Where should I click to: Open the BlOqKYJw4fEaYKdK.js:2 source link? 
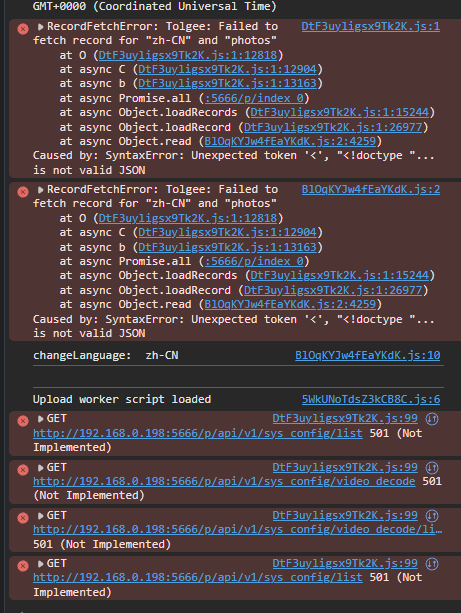pos(371,190)
